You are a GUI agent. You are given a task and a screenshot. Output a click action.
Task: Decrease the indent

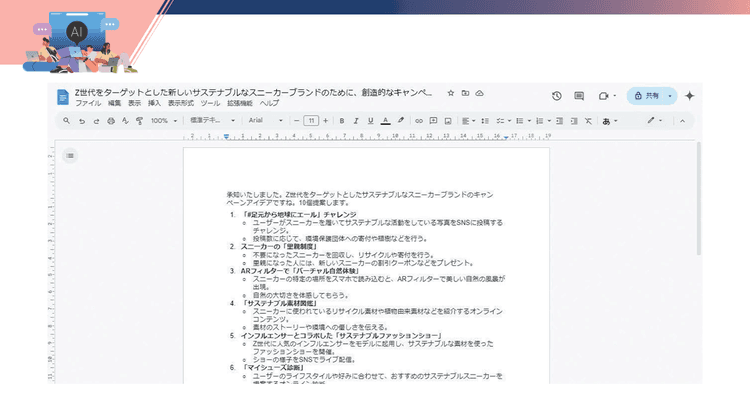(559, 121)
